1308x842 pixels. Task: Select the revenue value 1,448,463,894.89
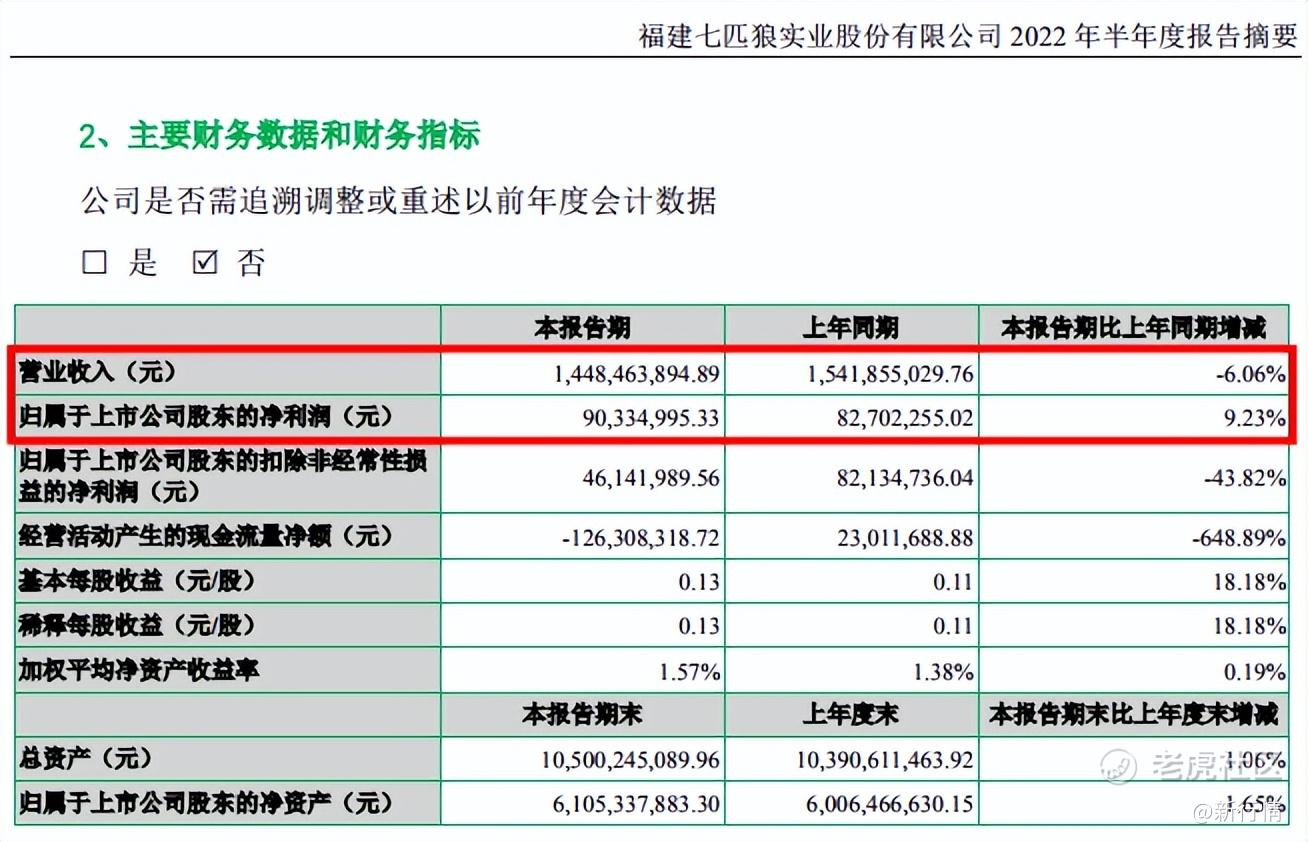(x=637, y=374)
